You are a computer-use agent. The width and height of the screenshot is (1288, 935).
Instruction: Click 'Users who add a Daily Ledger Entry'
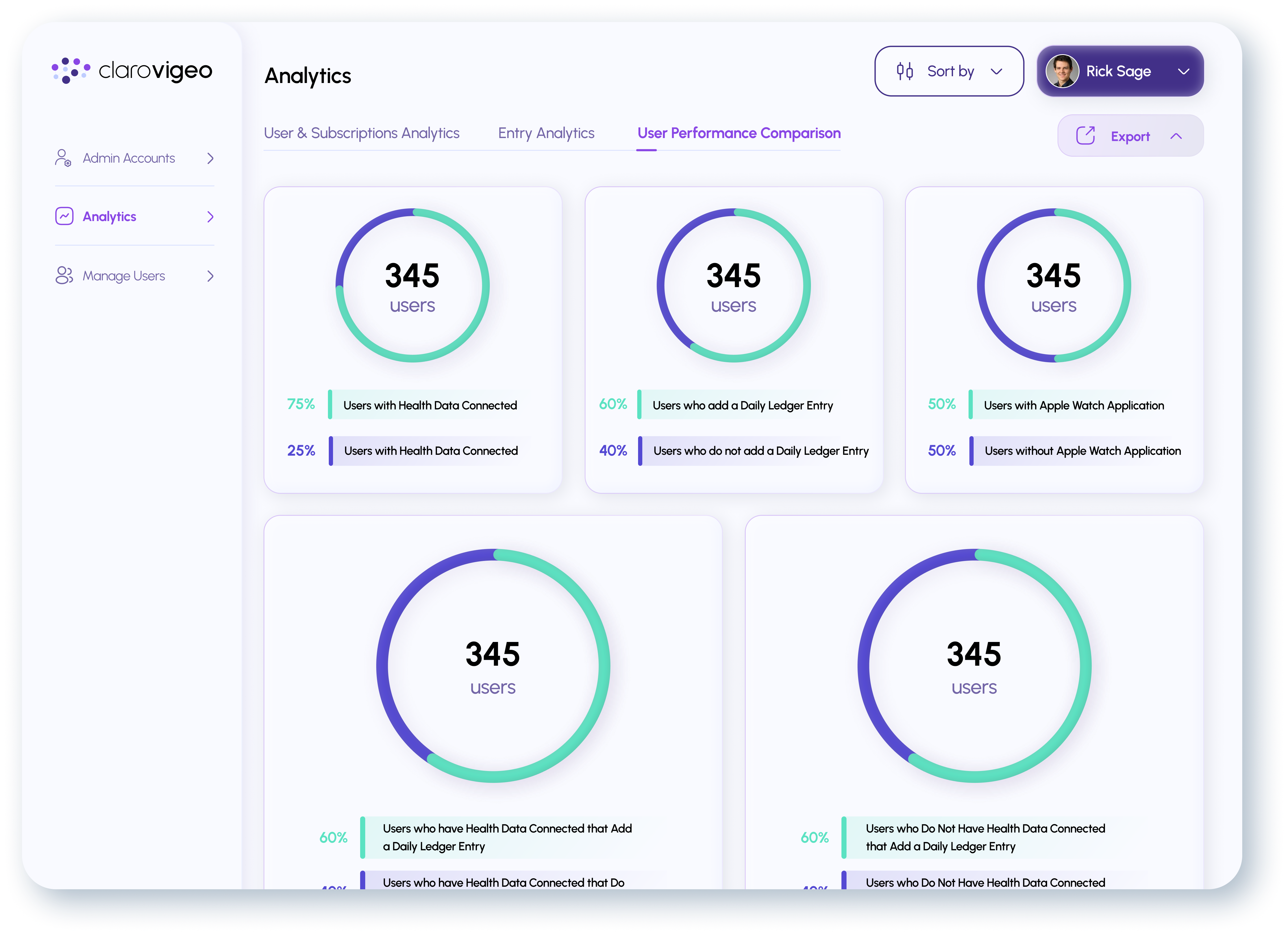click(x=742, y=405)
